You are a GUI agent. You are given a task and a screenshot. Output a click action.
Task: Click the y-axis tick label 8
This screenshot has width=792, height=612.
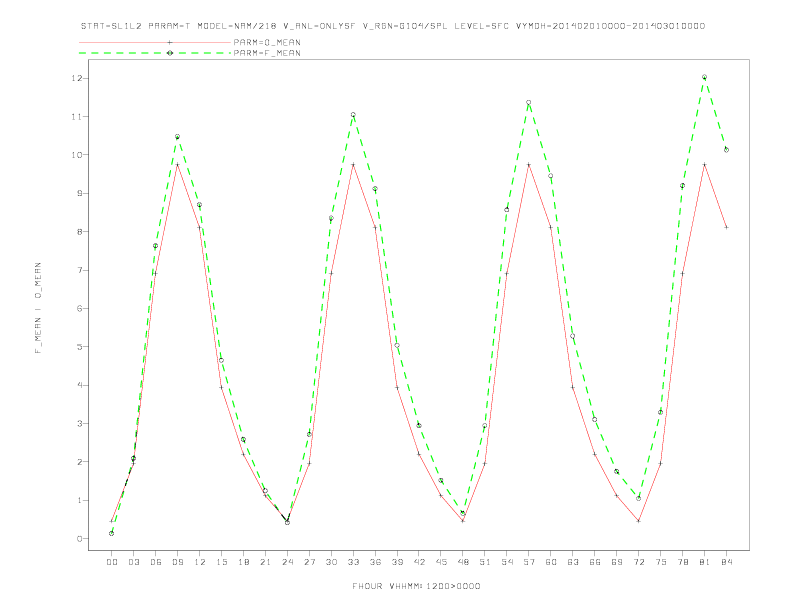click(79, 232)
